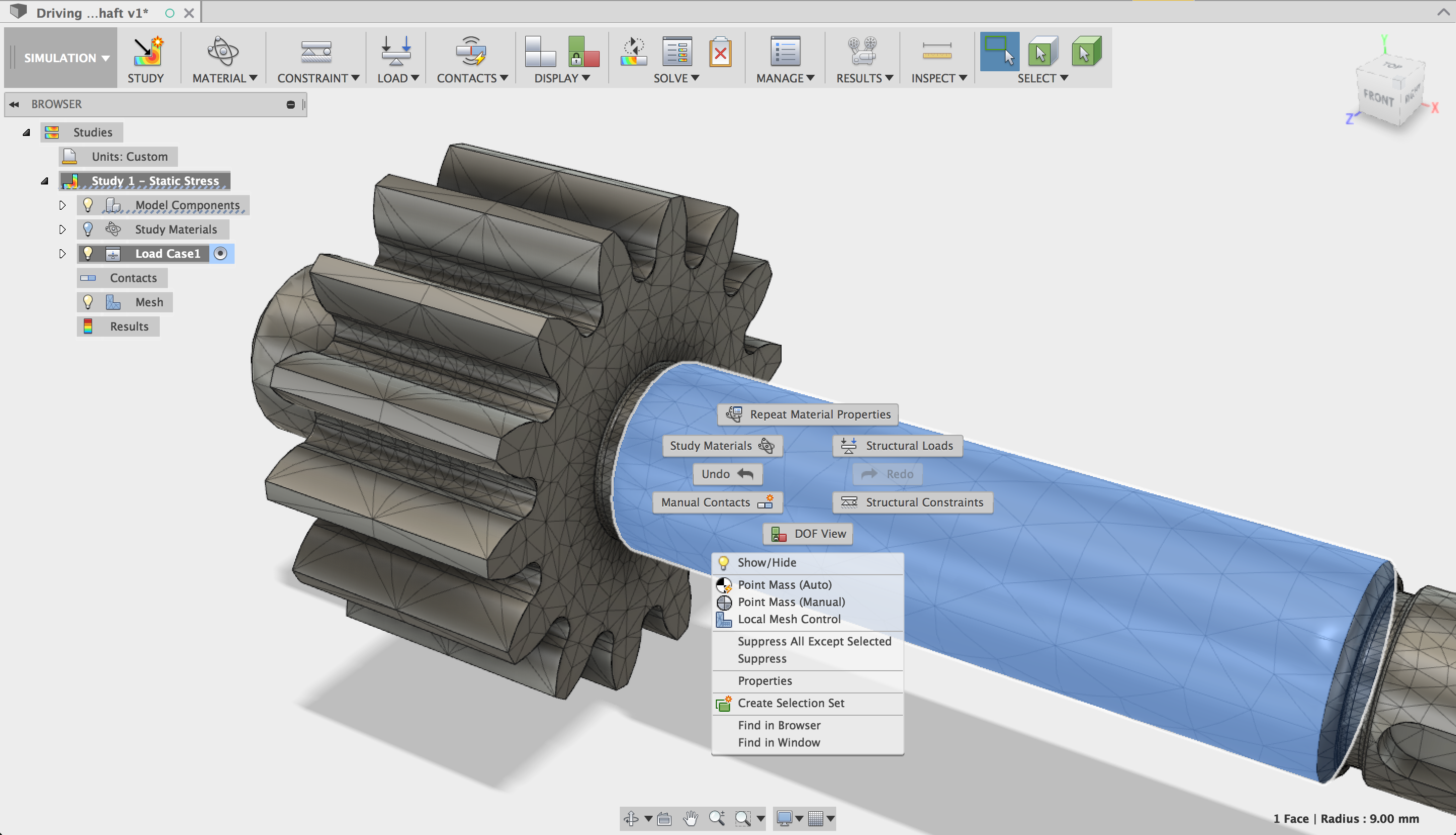Open the CONSTRAINT dropdown menu
This screenshot has width=1456, height=835.
coord(317,78)
